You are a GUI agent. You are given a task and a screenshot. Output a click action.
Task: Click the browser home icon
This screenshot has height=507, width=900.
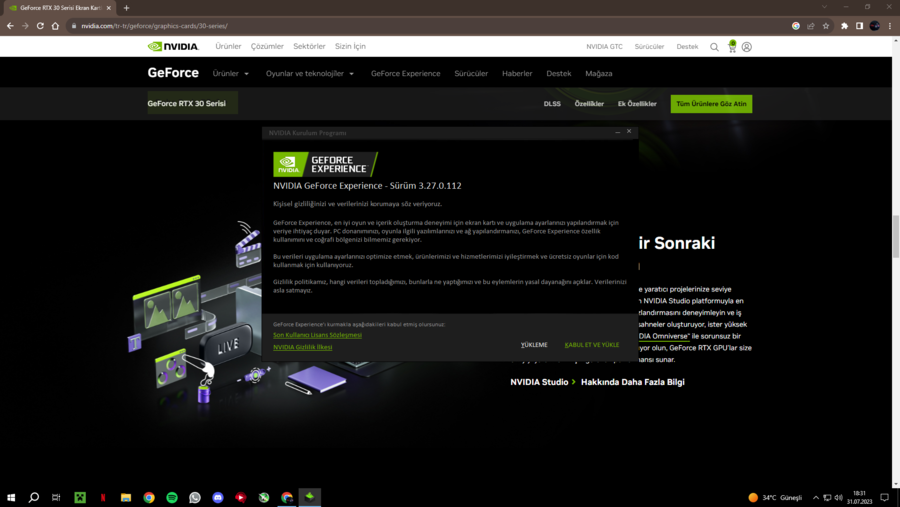pos(55,26)
